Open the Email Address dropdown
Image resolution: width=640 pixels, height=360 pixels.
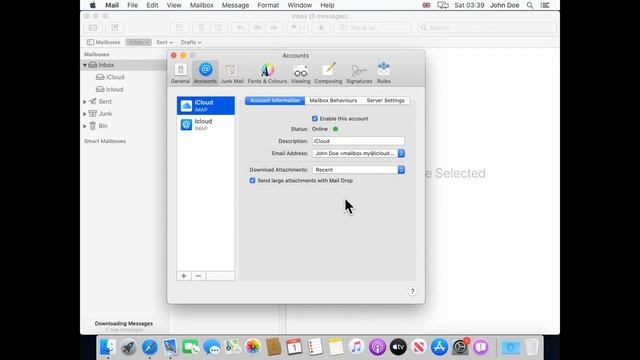(358, 153)
